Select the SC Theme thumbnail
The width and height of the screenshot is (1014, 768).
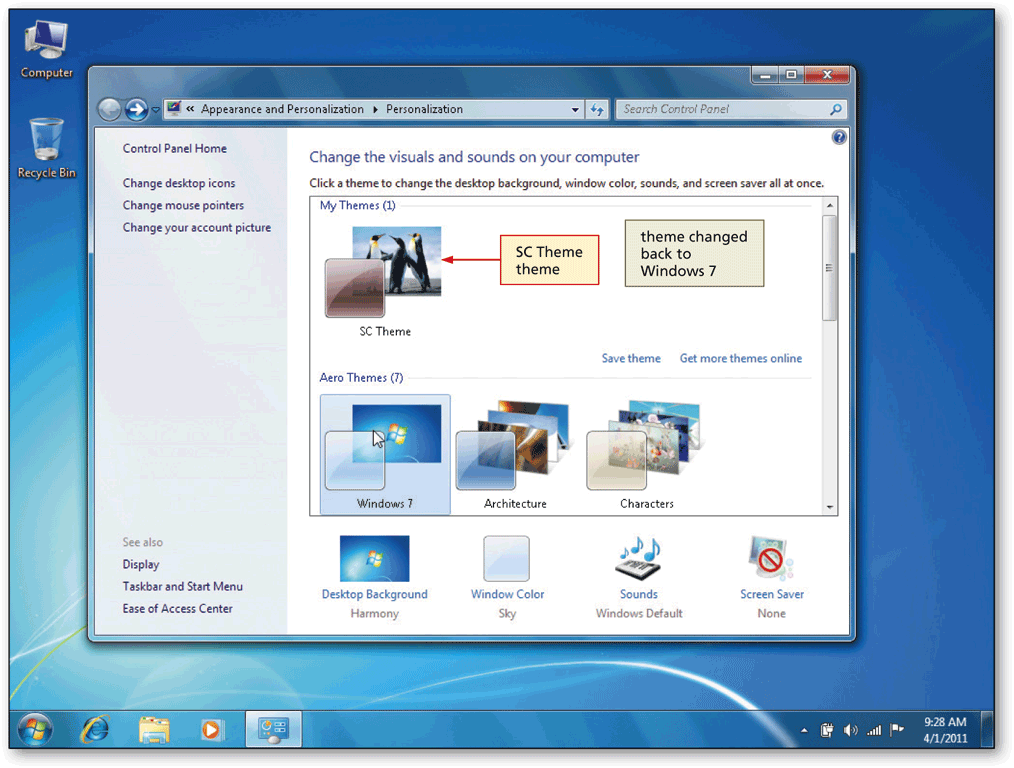click(384, 272)
